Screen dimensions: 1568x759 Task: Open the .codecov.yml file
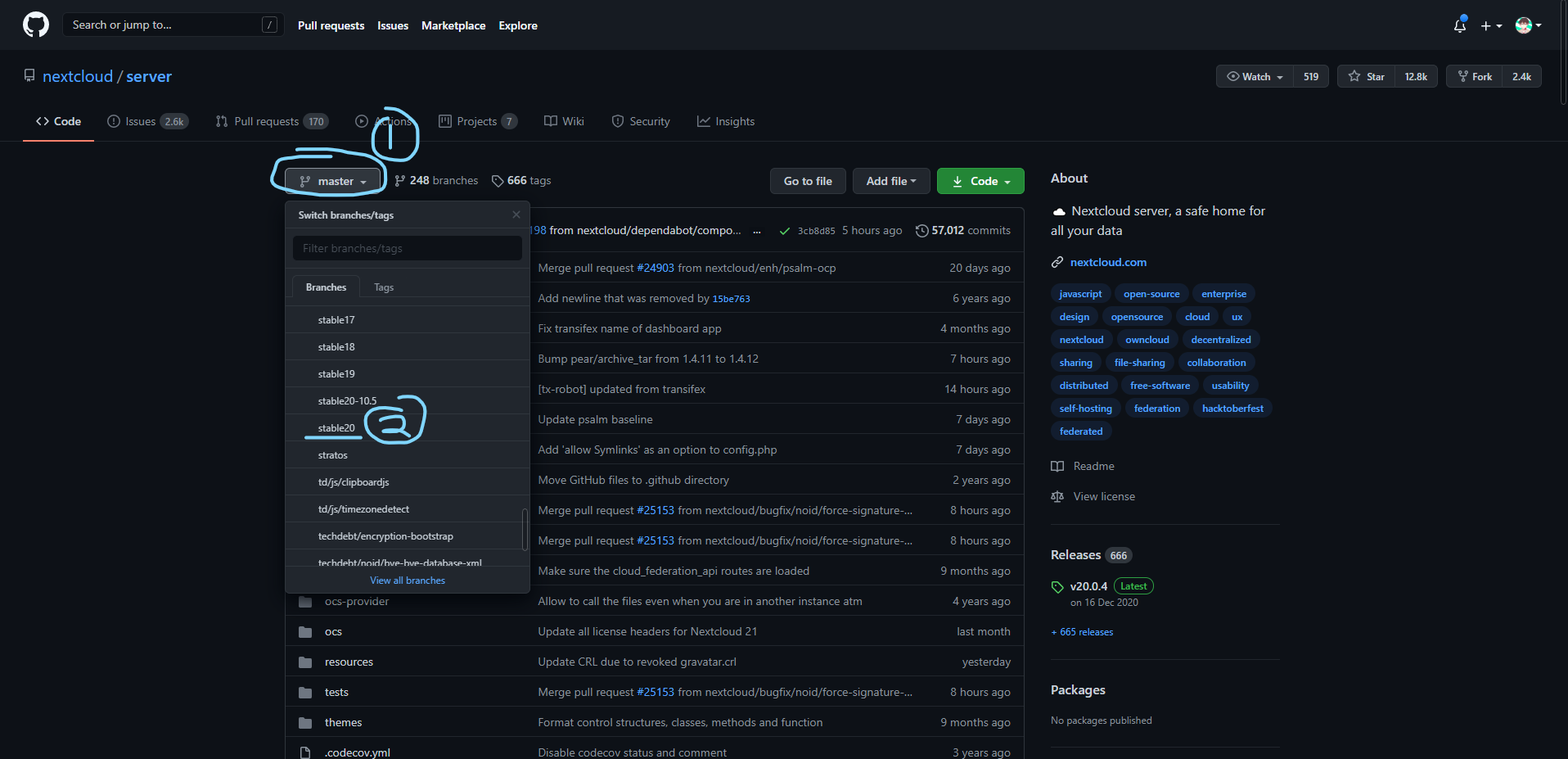pyautogui.click(x=358, y=752)
